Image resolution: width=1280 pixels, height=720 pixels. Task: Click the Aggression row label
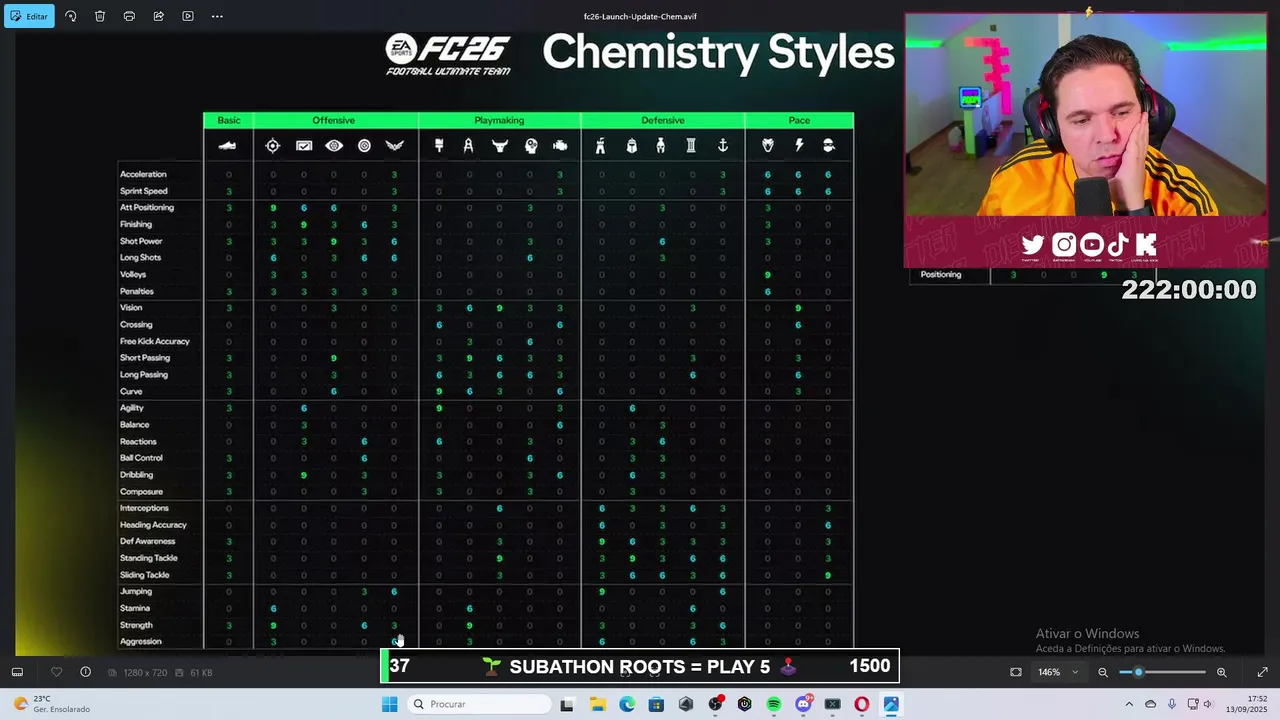[x=140, y=641]
